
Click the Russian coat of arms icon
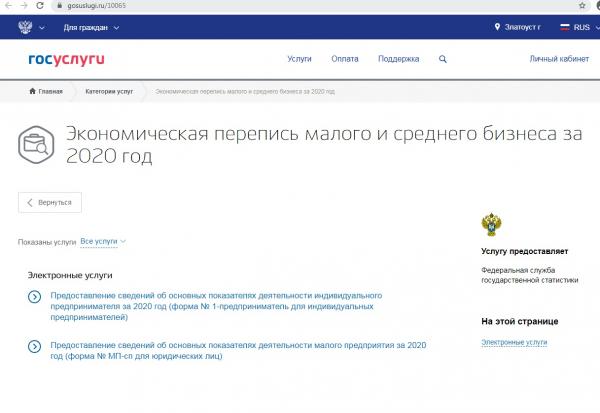[x=25, y=27]
